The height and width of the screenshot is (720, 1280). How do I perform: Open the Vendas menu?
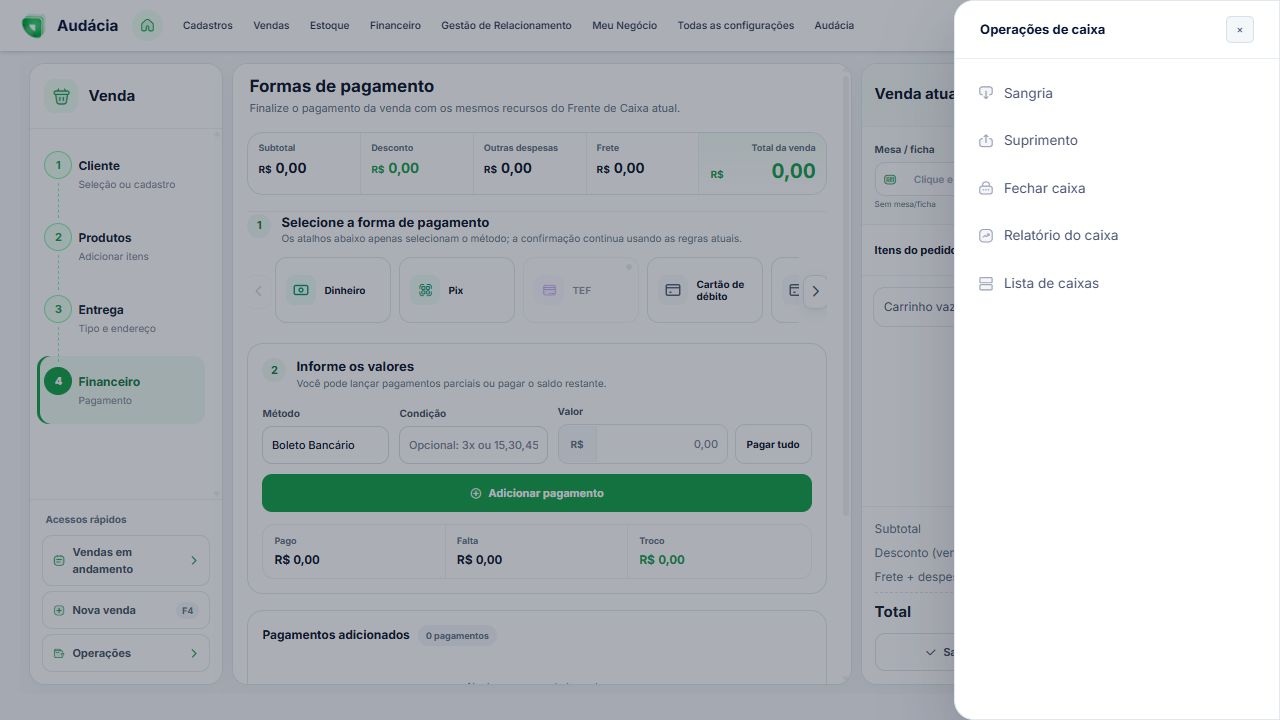tap(271, 25)
